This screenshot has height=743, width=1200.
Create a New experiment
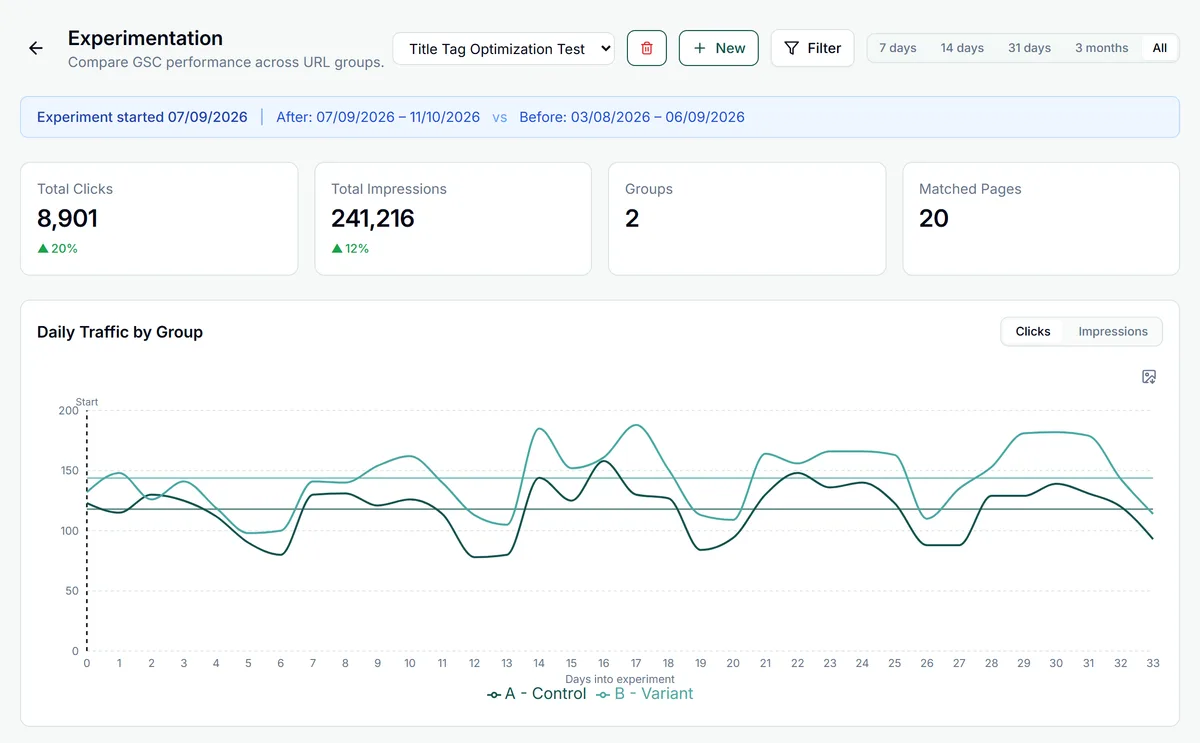point(719,48)
